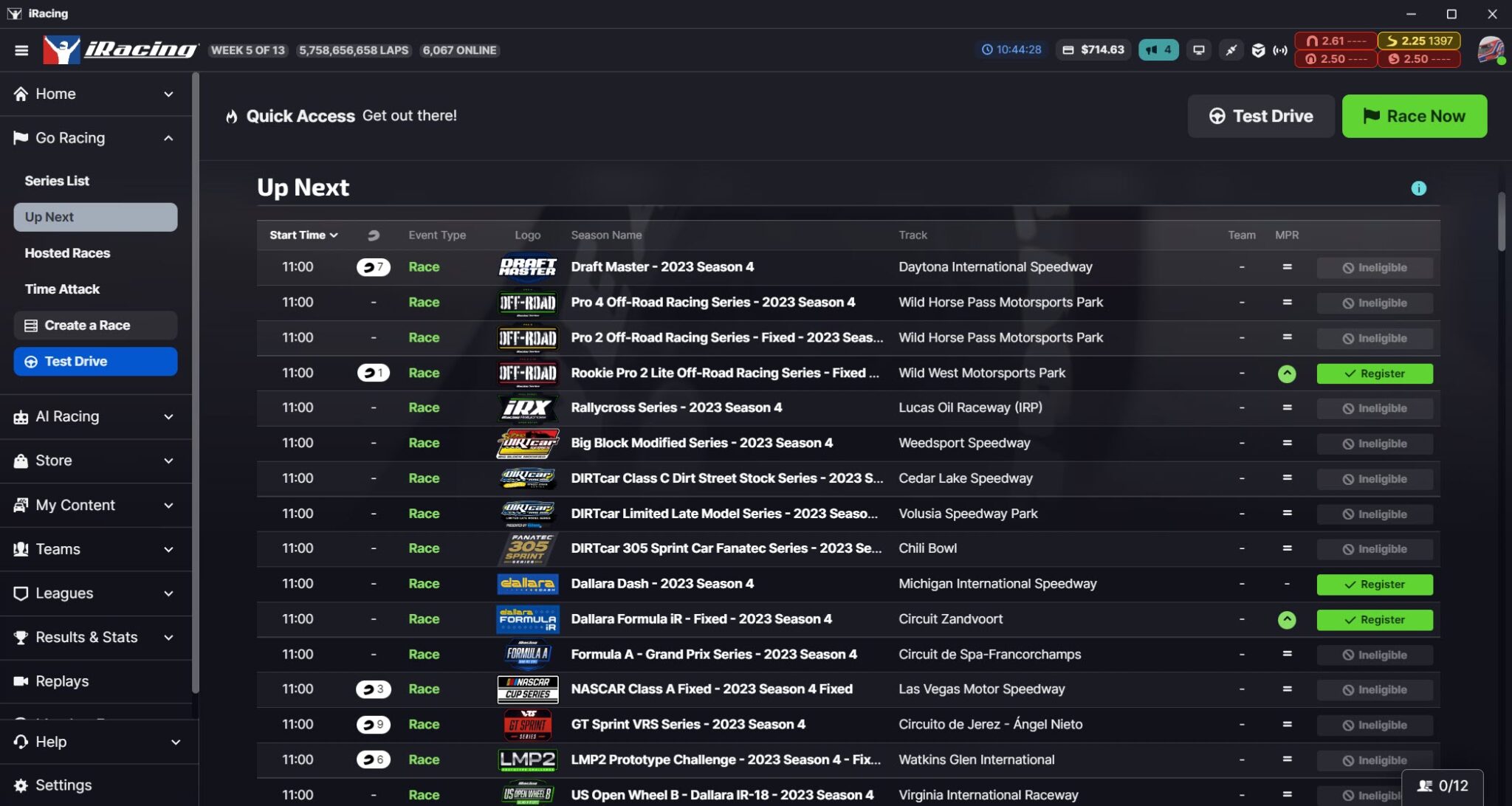Image resolution: width=1512 pixels, height=806 pixels.
Task: Click the plug connection icon
Action: (1231, 50)
